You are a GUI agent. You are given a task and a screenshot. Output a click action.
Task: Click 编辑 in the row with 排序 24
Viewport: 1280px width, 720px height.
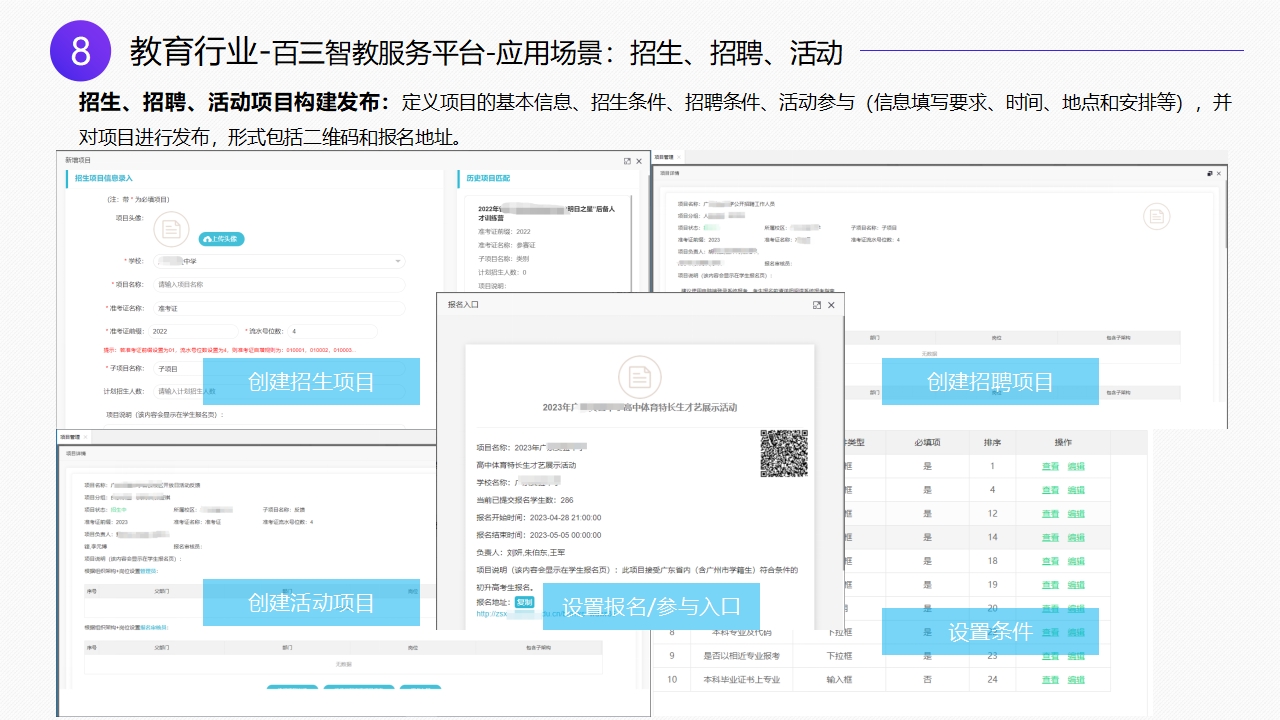click(1076, 680)
